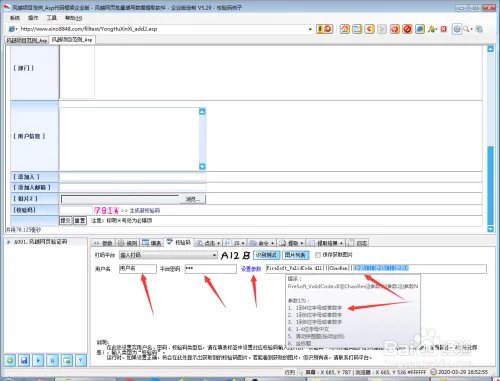
Task: Click the 识别测试 button
Action: (x=266, y=255)
